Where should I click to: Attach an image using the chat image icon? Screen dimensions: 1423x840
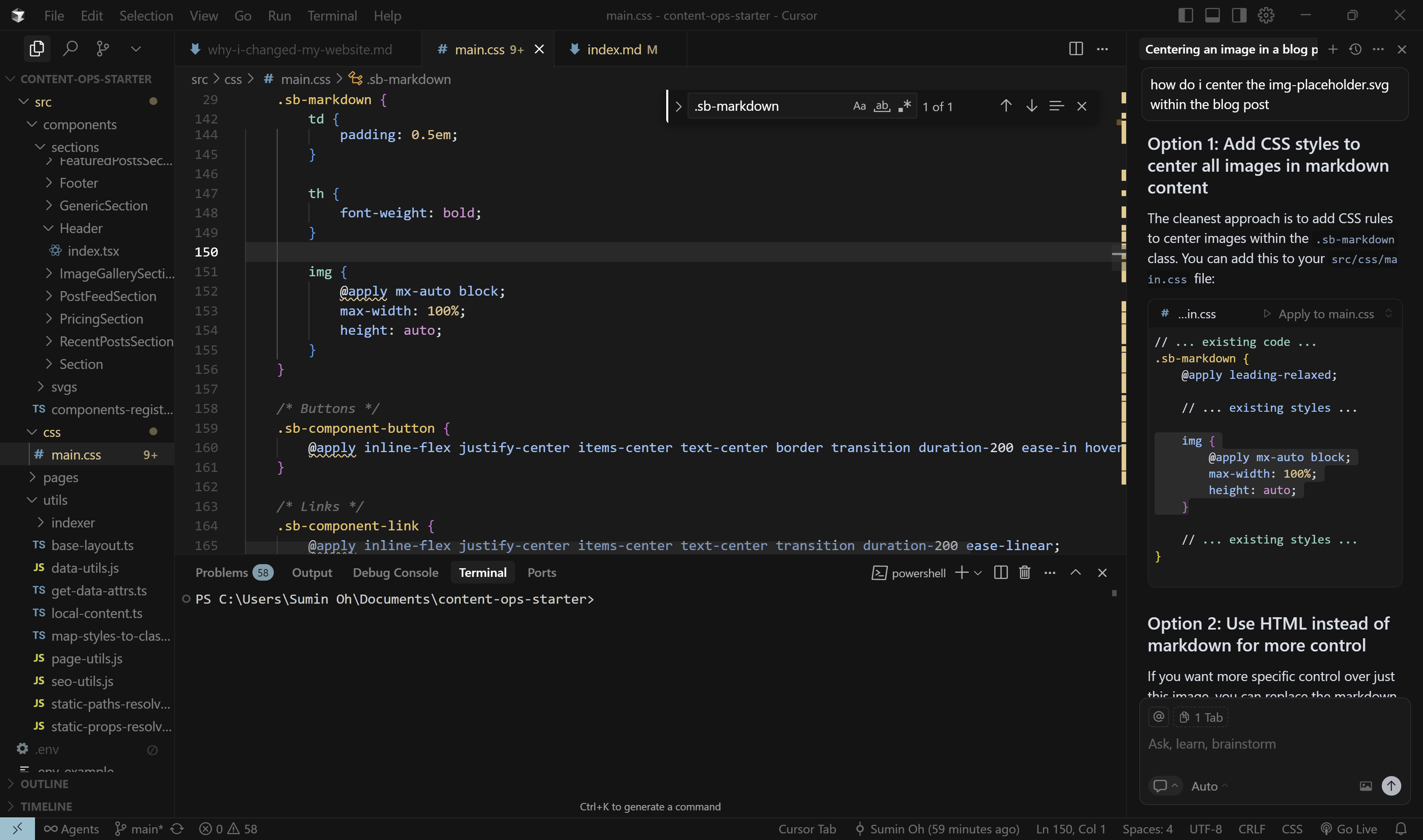1365,786
